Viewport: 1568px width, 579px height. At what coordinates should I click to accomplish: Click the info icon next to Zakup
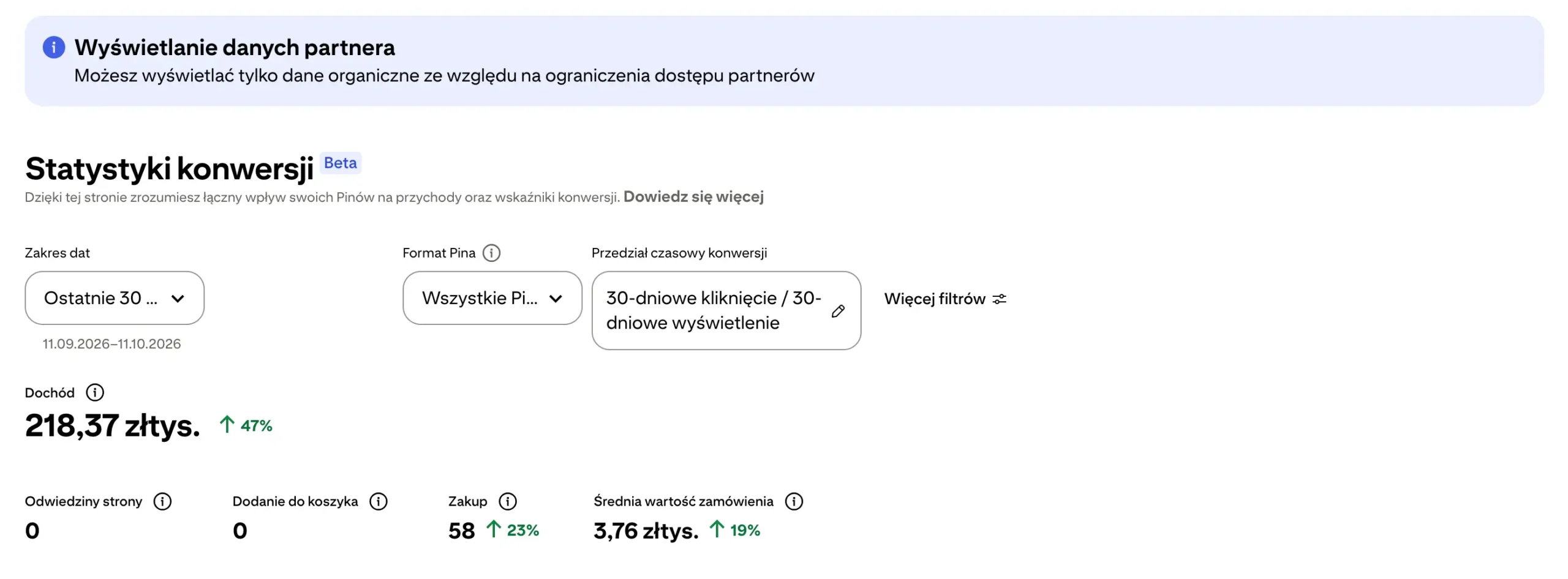click(508, 501)
